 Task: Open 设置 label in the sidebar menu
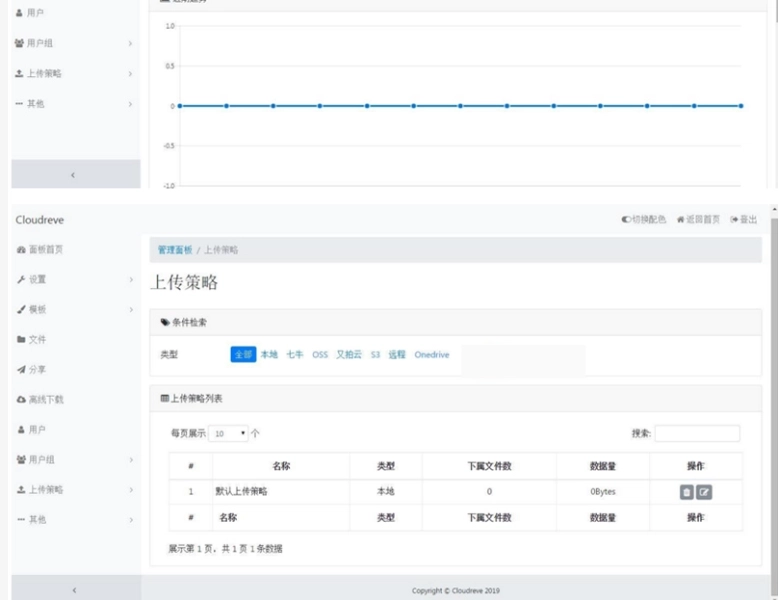37,279
